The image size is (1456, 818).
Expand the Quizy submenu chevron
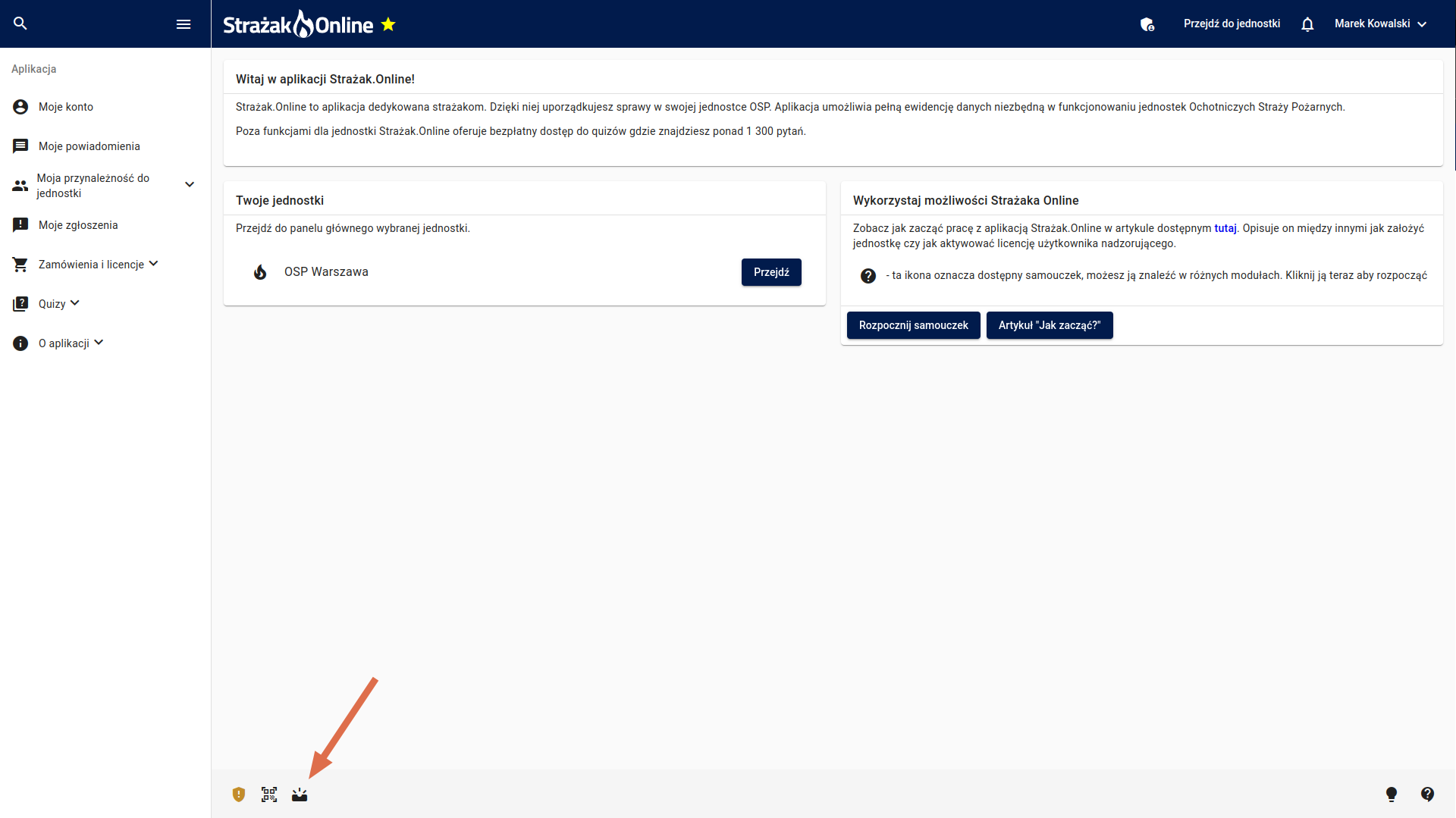pyautogui.click(x=75, y=303)
